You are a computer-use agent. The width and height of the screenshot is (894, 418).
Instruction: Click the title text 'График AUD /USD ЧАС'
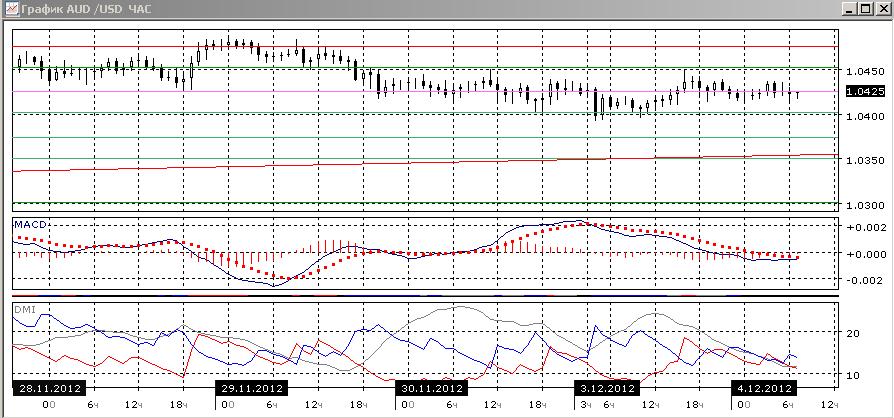86,9
